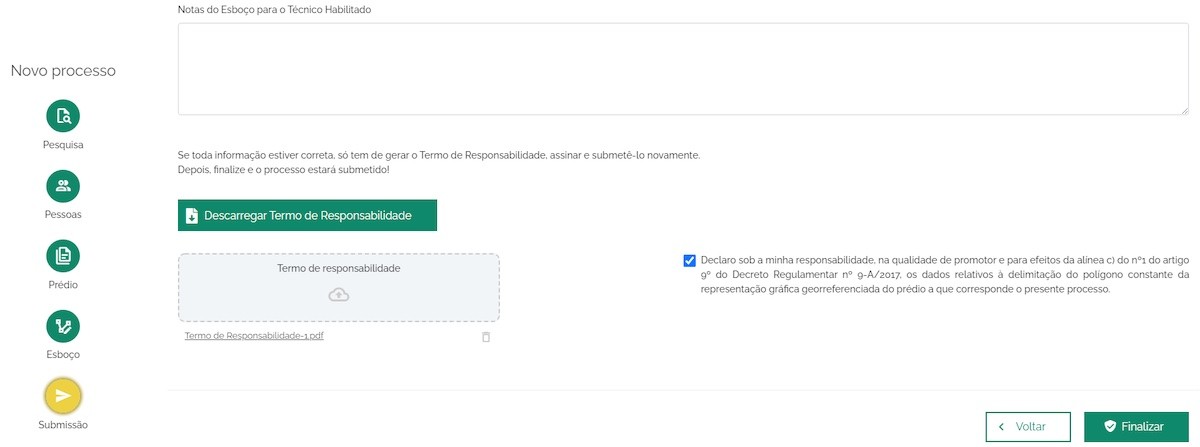Go to the Prédio step icon
Viewport: 1200px width, 447px height.
(63, 256)
